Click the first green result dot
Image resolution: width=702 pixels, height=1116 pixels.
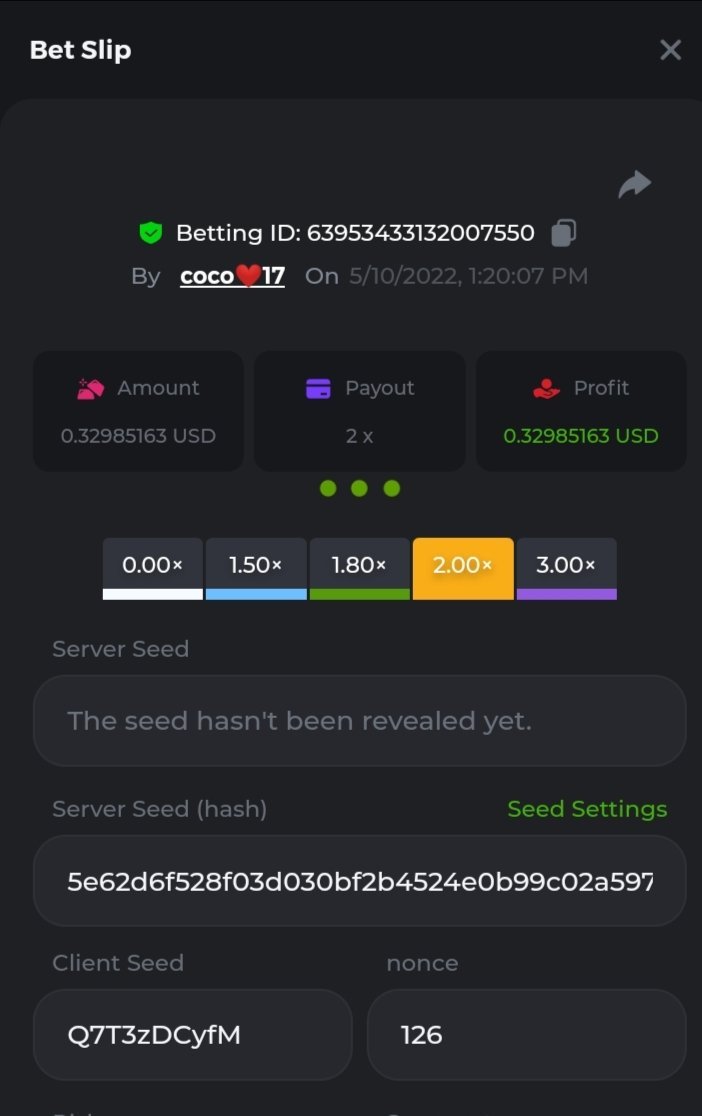pyautogui.click(x=327, y=488)
